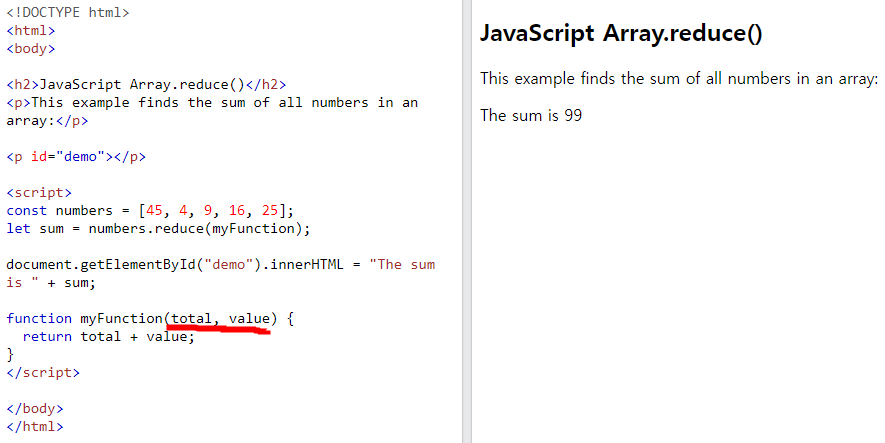885x443 pixels.
Task: Click the '<p id="demo"></p>' code line
Action: [76, 157]
